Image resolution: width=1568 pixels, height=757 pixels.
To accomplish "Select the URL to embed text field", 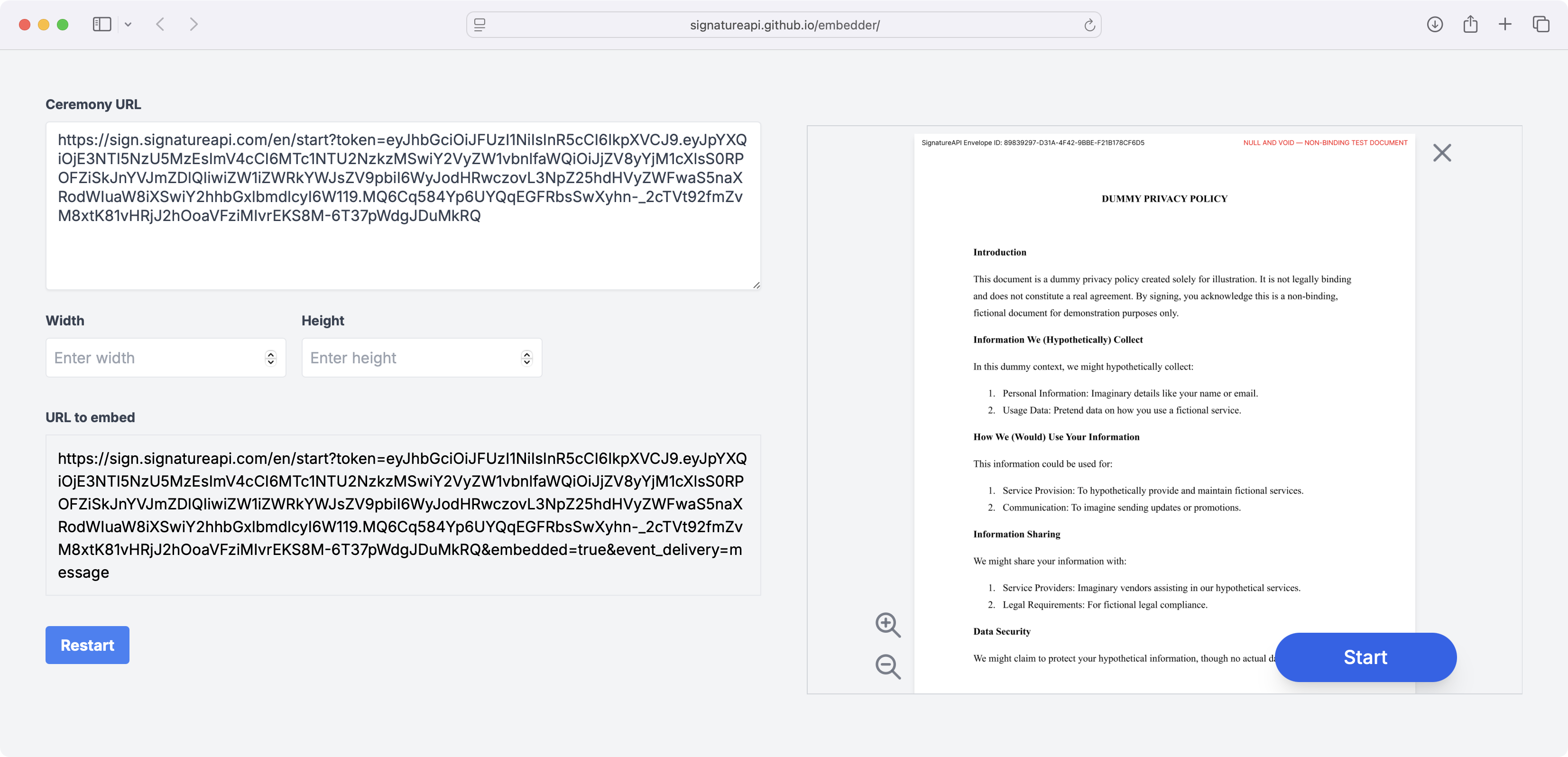I will tap(402, 514).
